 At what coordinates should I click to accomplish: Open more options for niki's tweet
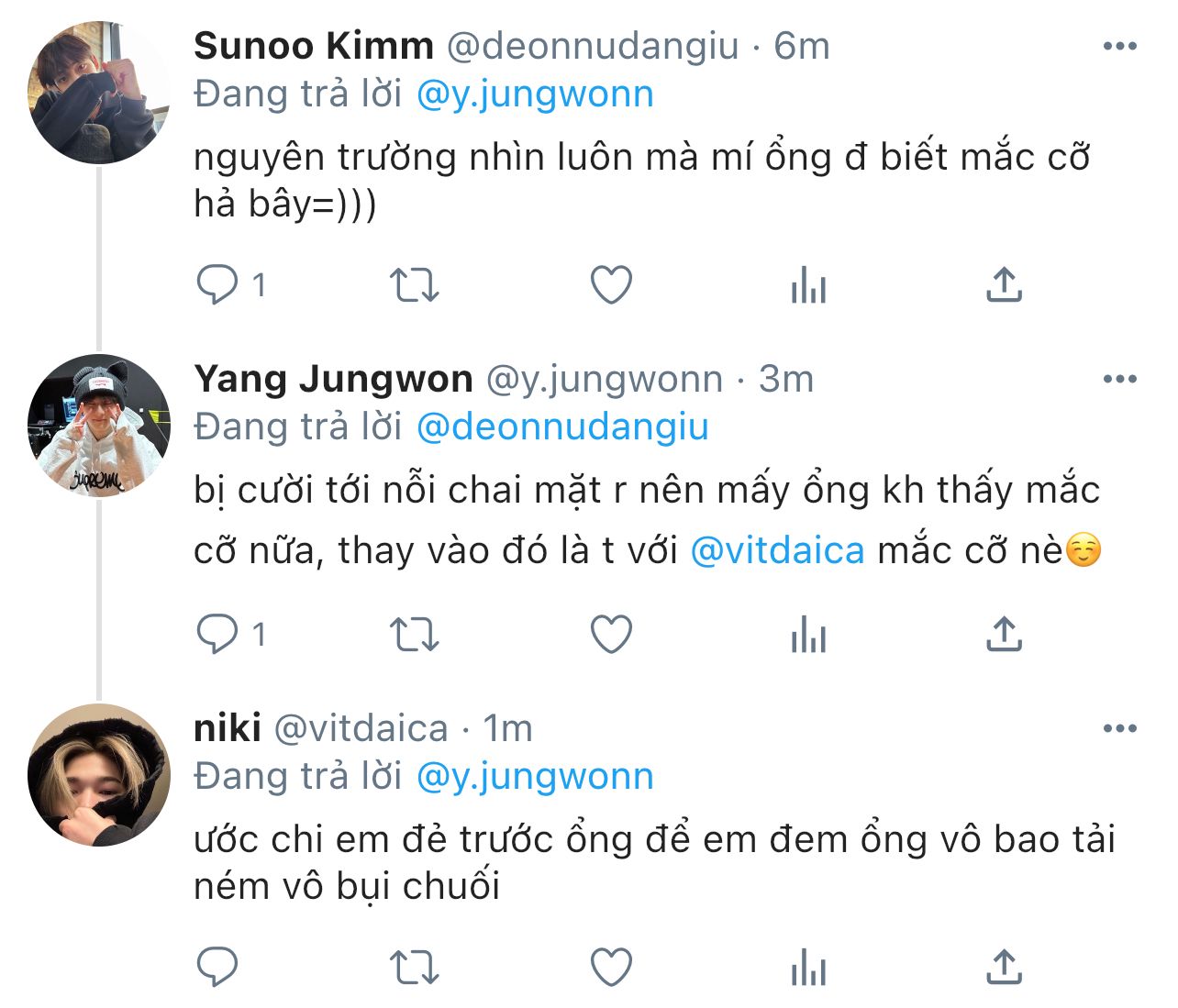1119,729
